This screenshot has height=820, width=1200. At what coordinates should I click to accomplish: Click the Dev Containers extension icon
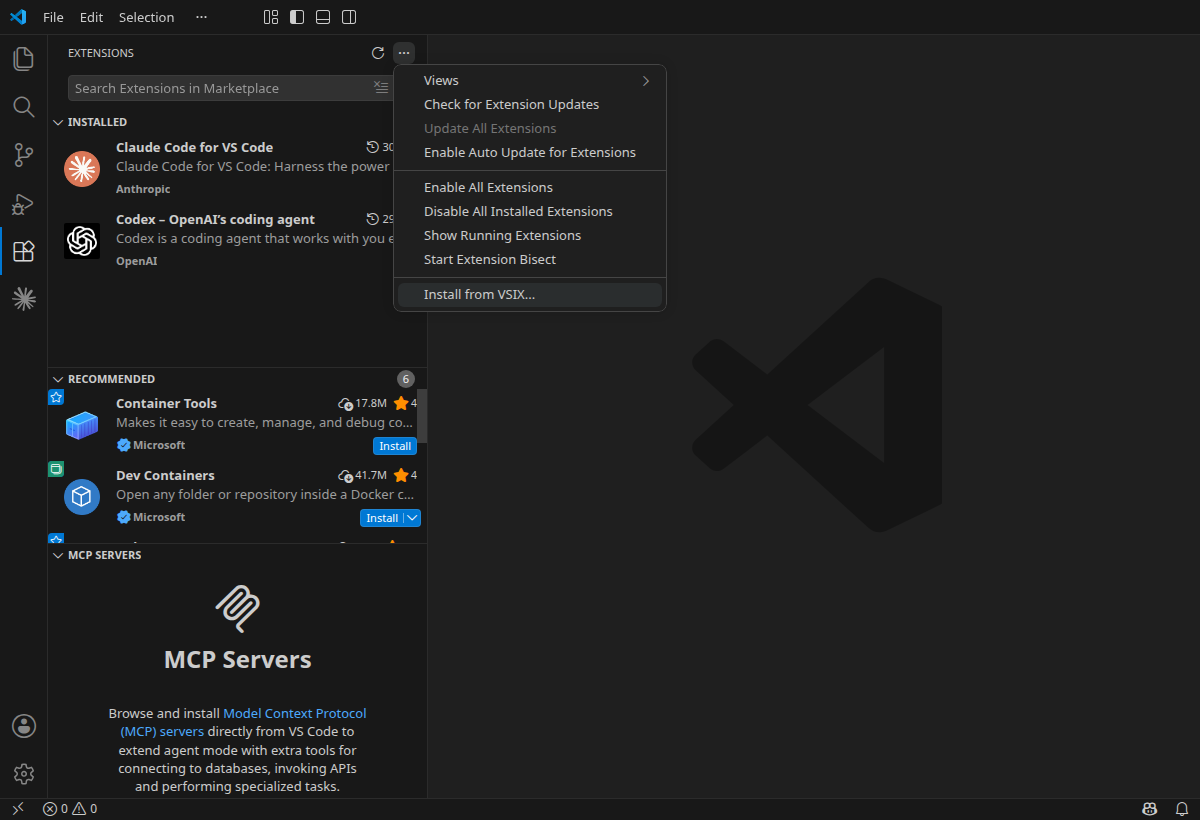point(82,497)
